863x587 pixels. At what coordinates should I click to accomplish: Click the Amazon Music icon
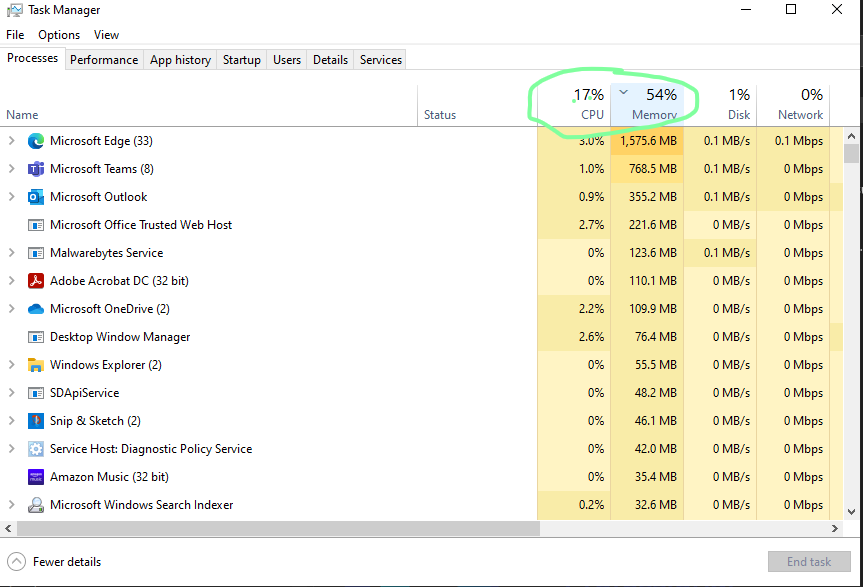pos(36,477)
